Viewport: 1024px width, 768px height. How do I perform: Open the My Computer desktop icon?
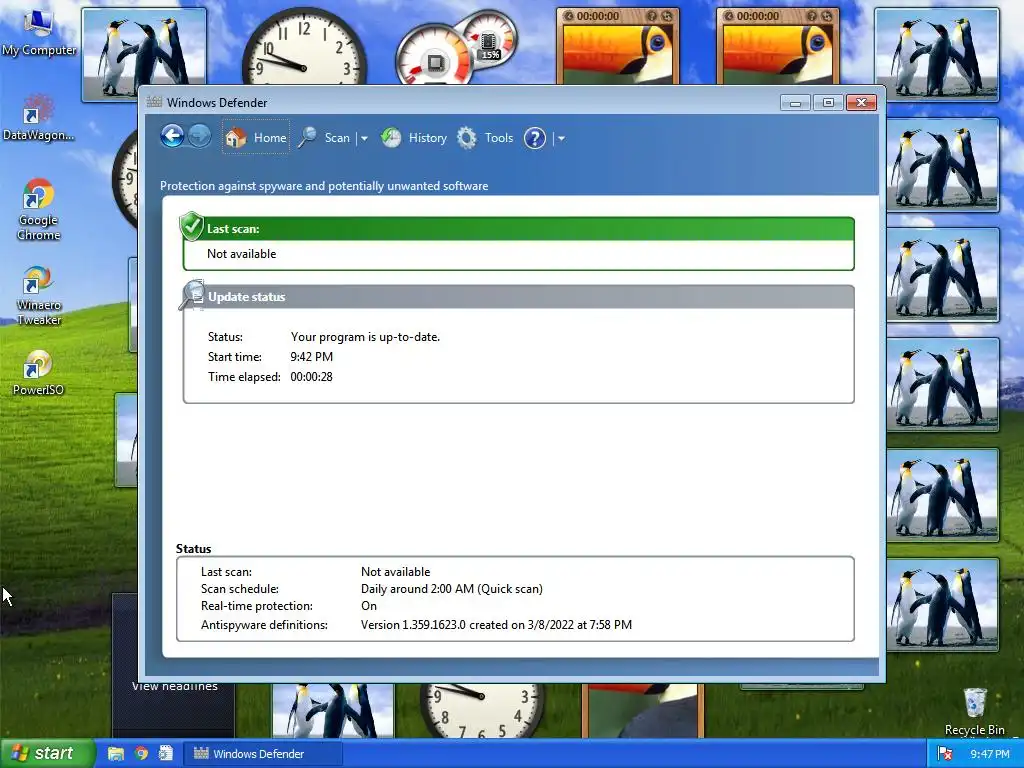[x=39, y=32]
